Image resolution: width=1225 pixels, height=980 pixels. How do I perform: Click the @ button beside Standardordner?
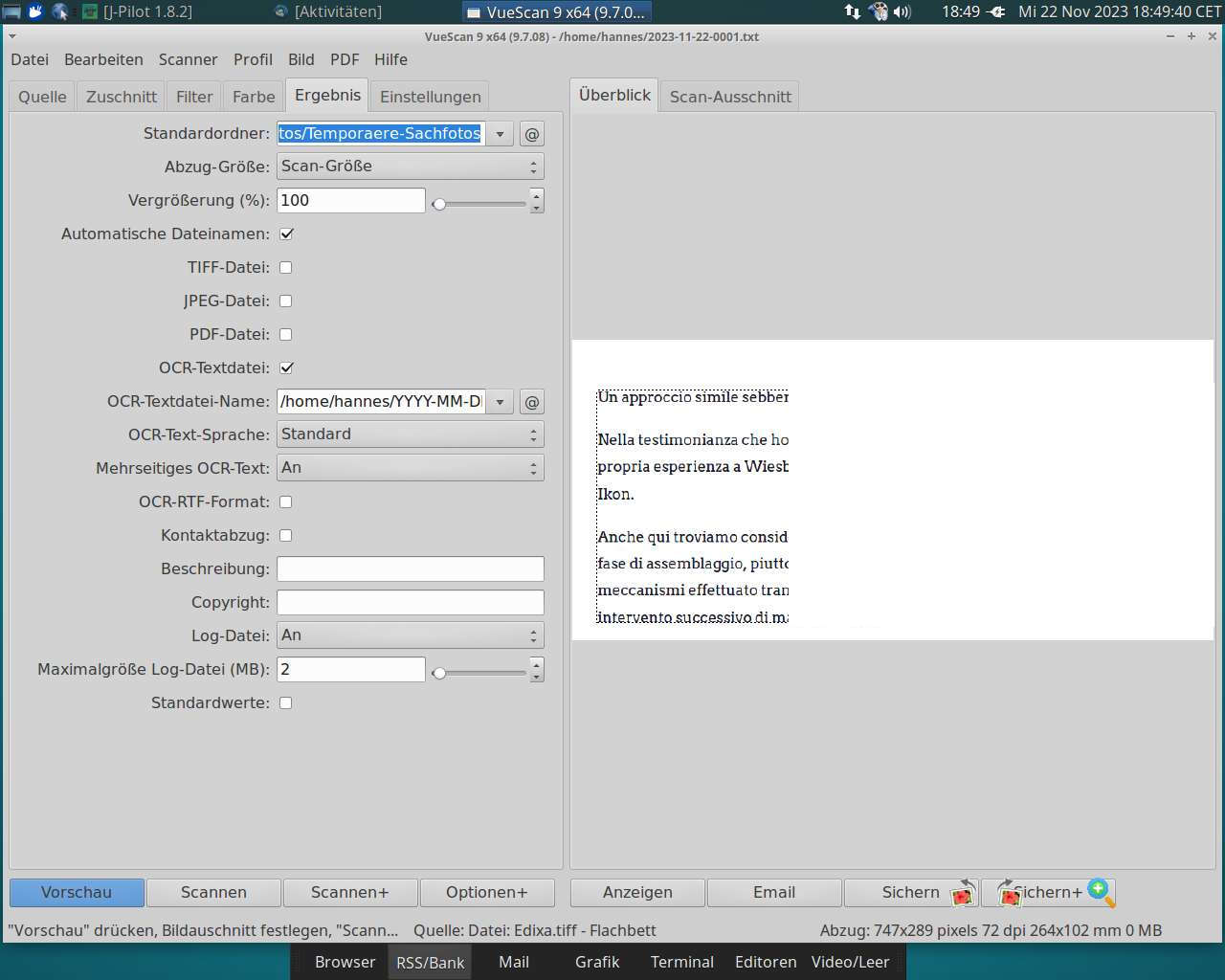click(x=532, y=134)
